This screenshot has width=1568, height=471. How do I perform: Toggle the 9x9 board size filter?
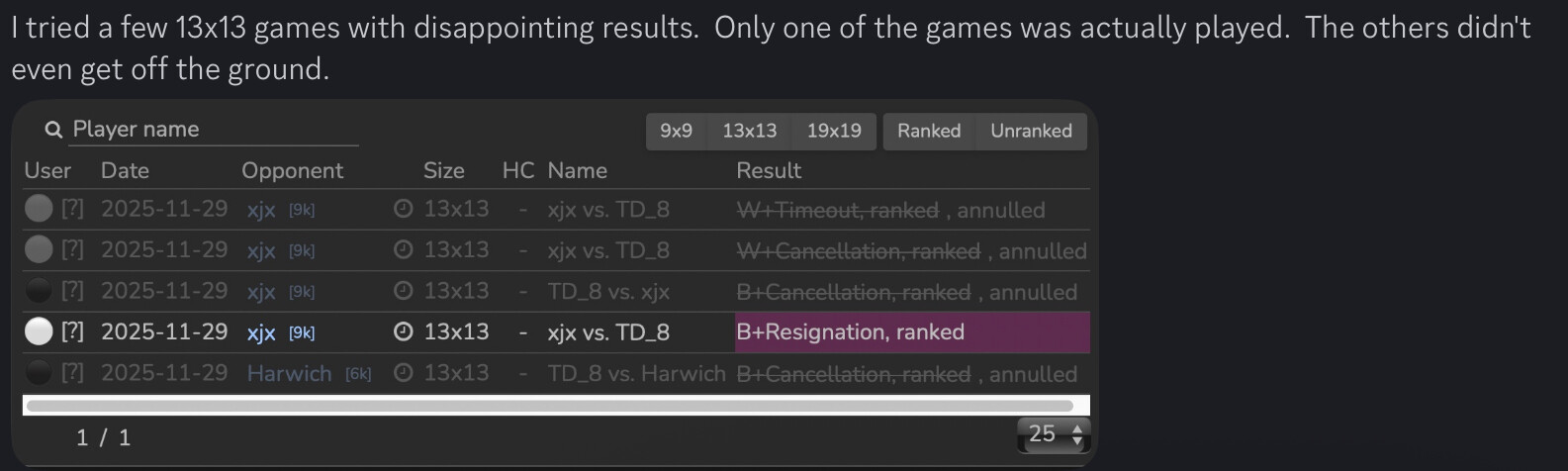pos(676,131)
